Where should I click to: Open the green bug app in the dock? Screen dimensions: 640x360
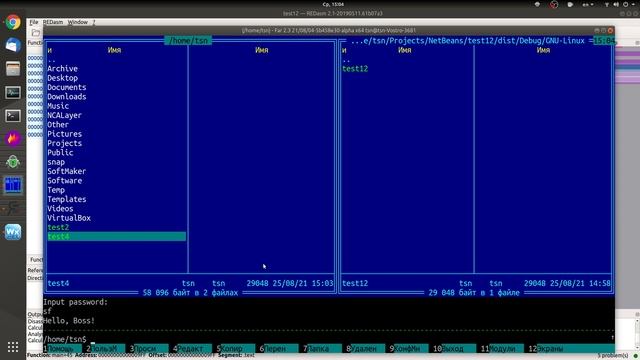(13, 162)
